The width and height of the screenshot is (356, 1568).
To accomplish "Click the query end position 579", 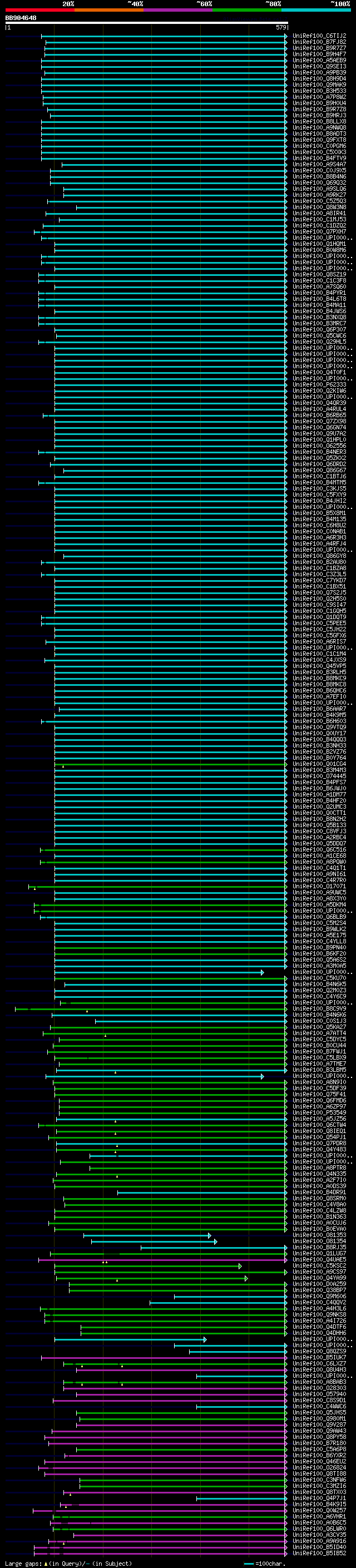I will 281,27.
